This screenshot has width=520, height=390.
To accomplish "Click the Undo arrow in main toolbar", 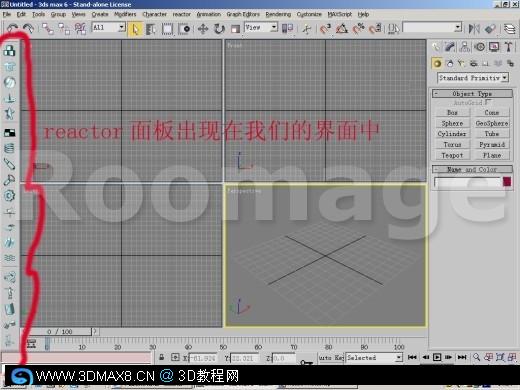I will click(12, 29).
